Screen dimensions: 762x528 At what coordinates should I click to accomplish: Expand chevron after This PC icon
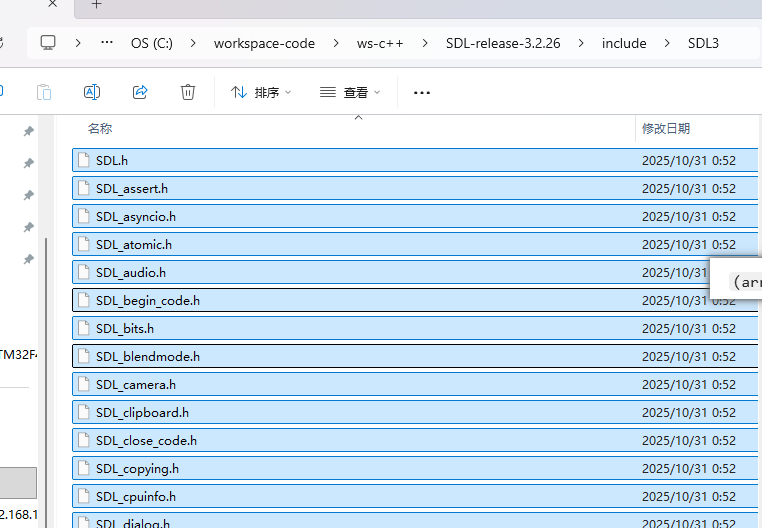click(78, 43)
